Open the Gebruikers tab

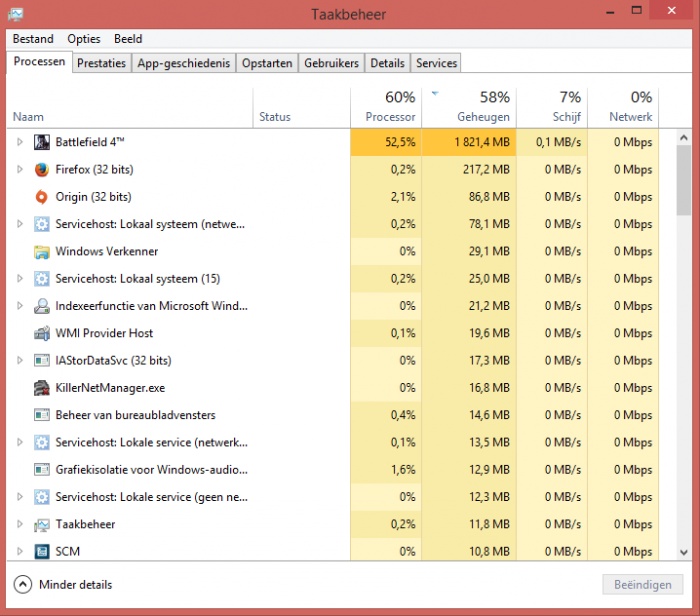(331, 63)
